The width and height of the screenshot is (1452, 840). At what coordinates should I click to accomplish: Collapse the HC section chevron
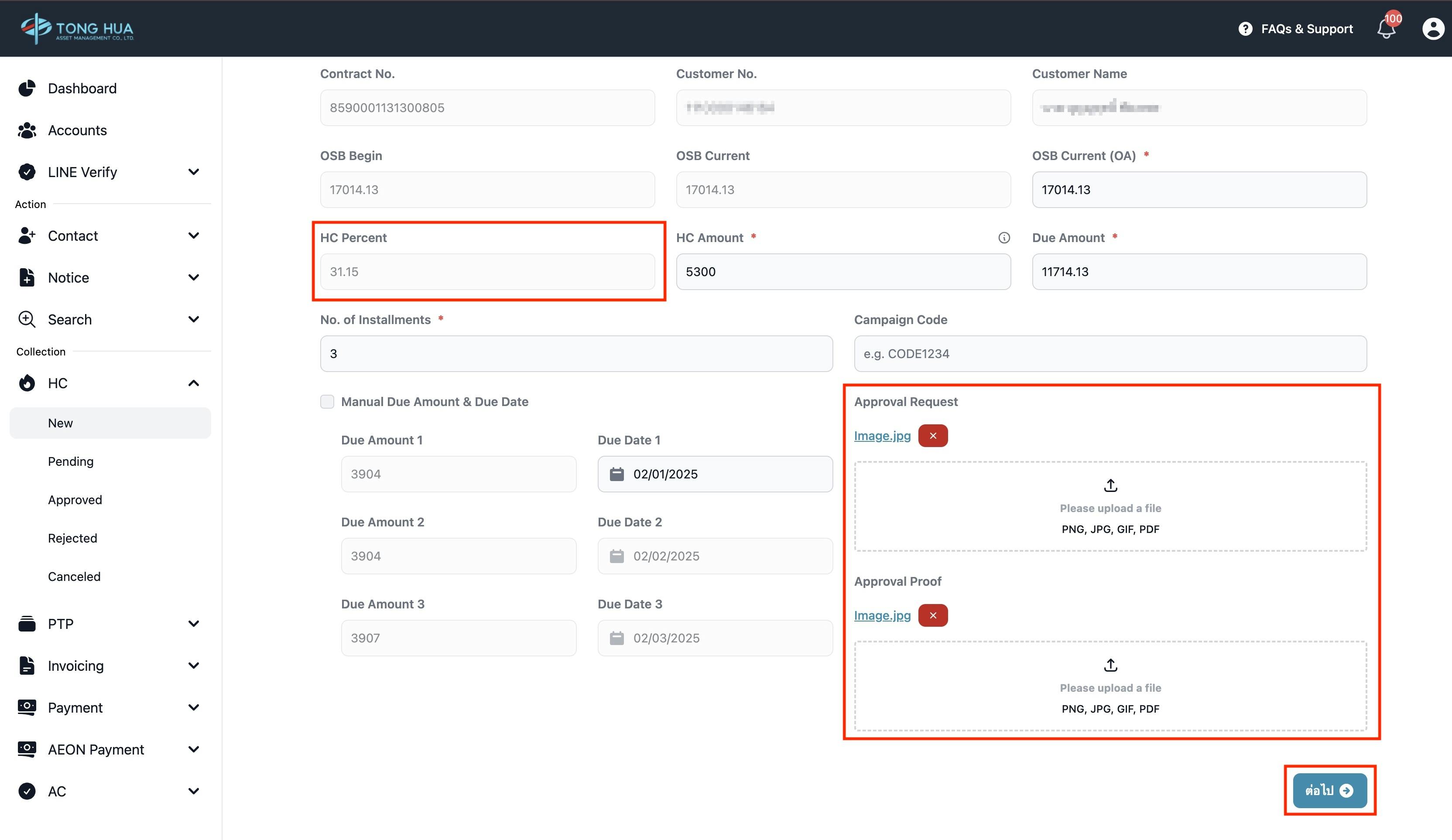tap(194, 383)
